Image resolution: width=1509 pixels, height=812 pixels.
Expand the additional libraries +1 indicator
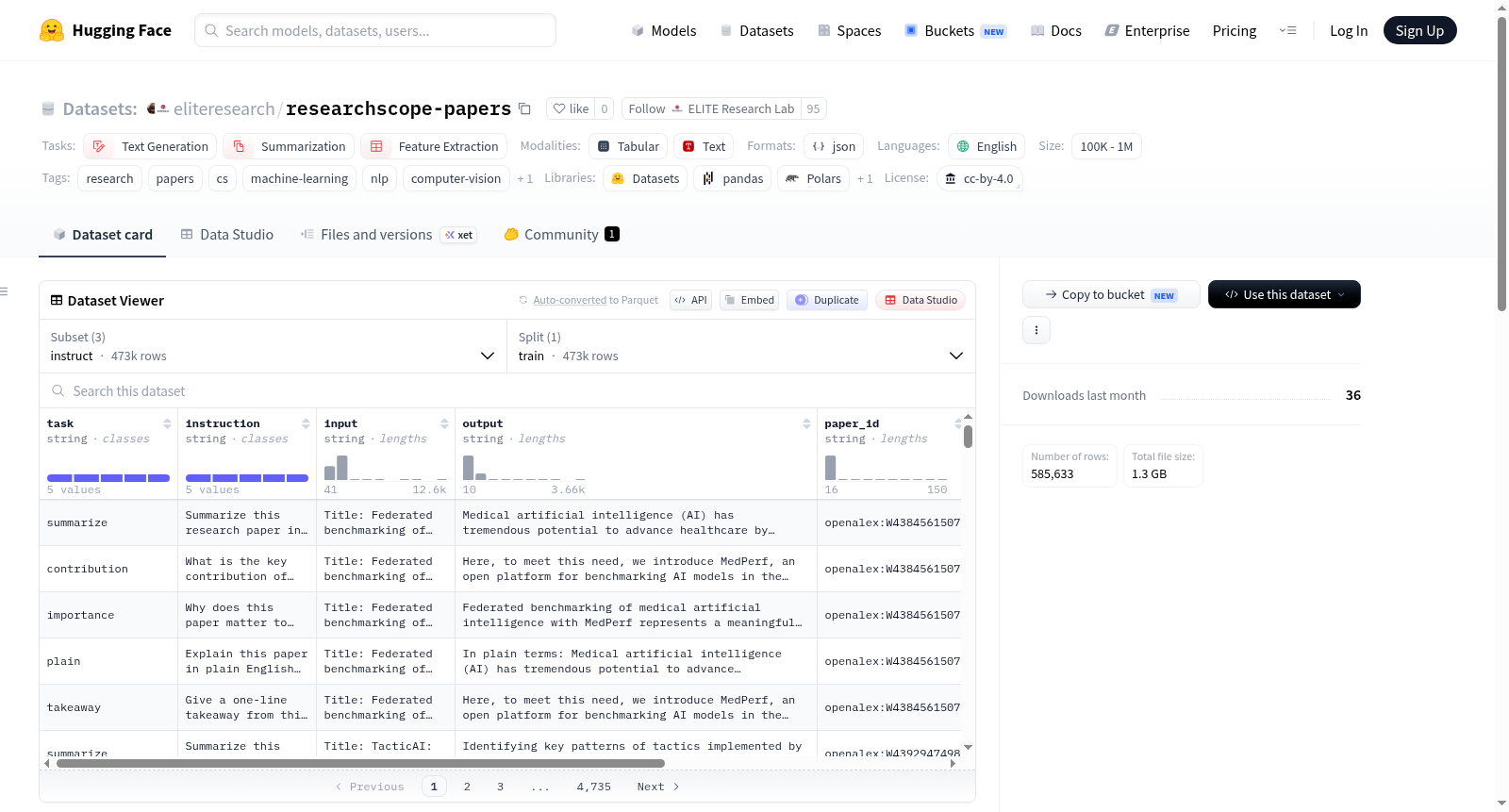point(865,178)
